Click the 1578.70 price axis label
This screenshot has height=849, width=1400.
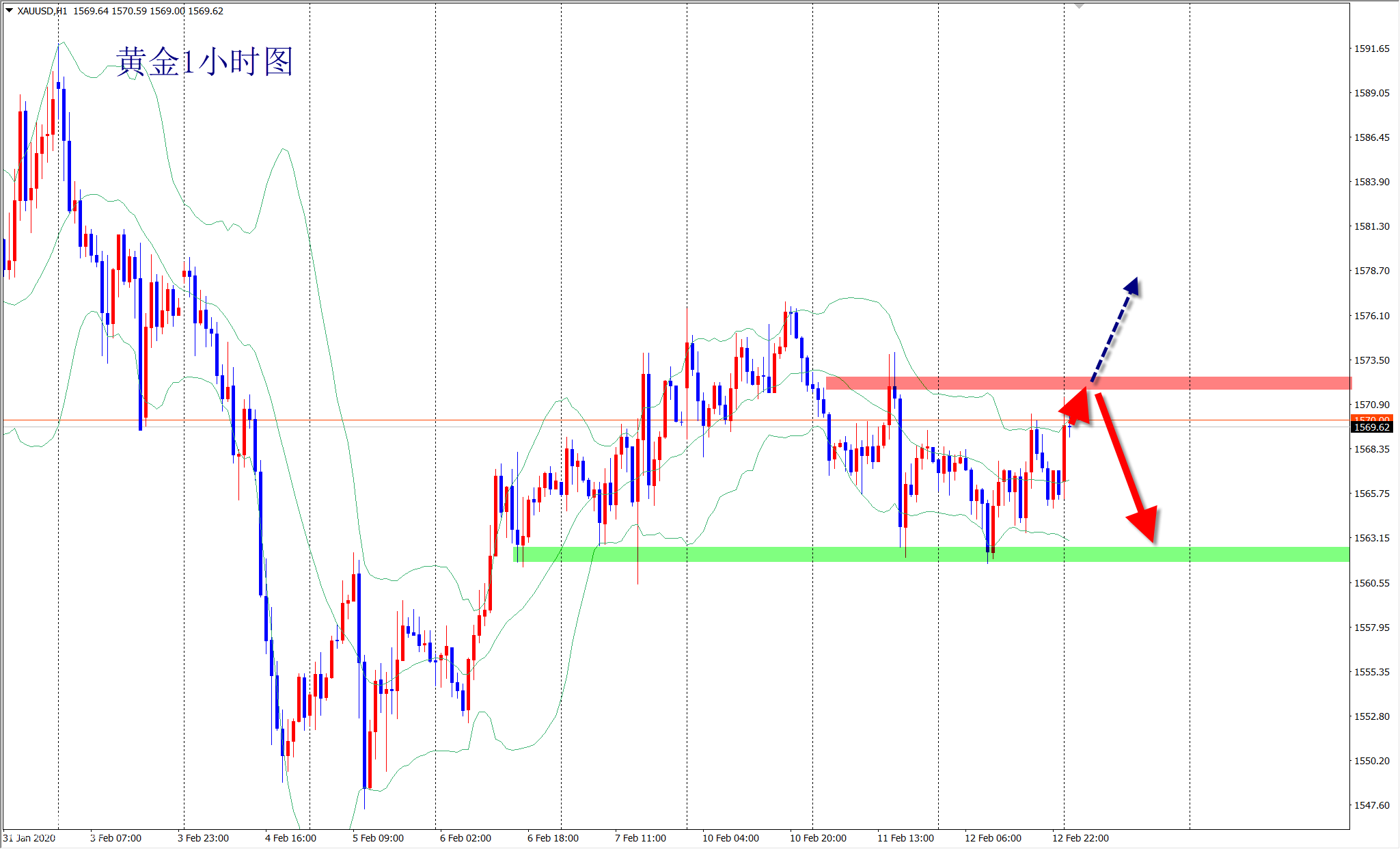click(x=1371, y=271)
